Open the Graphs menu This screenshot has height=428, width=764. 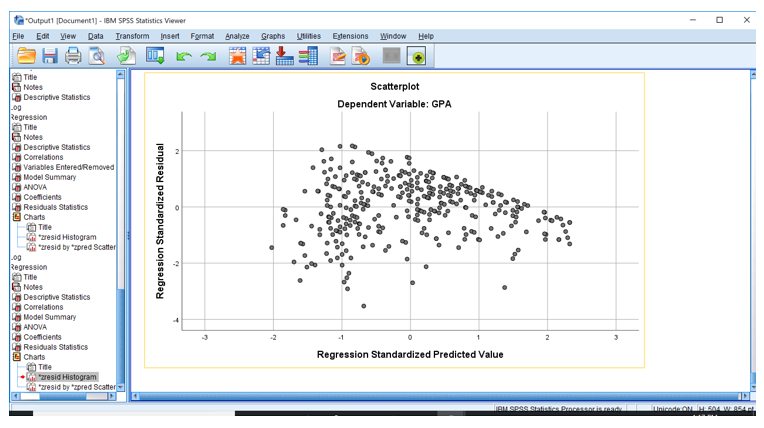[x=273, y=36]
